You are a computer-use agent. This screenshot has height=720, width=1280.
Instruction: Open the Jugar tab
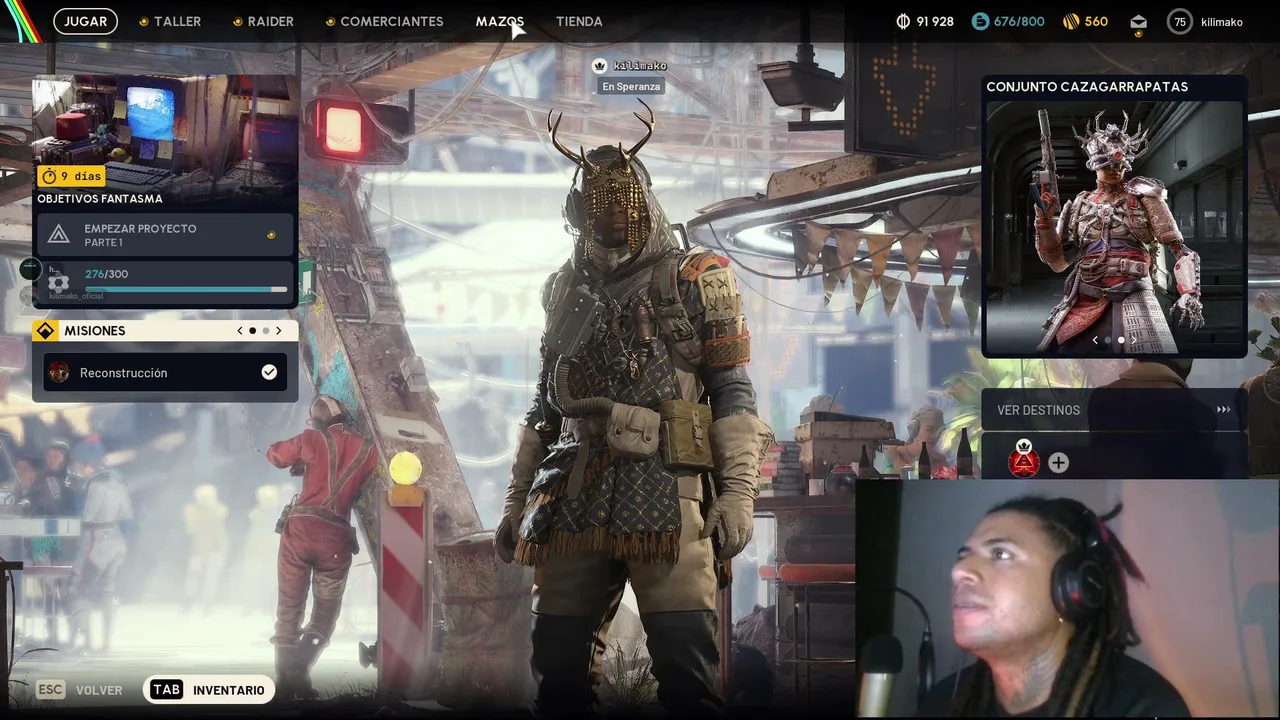[x=86, y=21]
